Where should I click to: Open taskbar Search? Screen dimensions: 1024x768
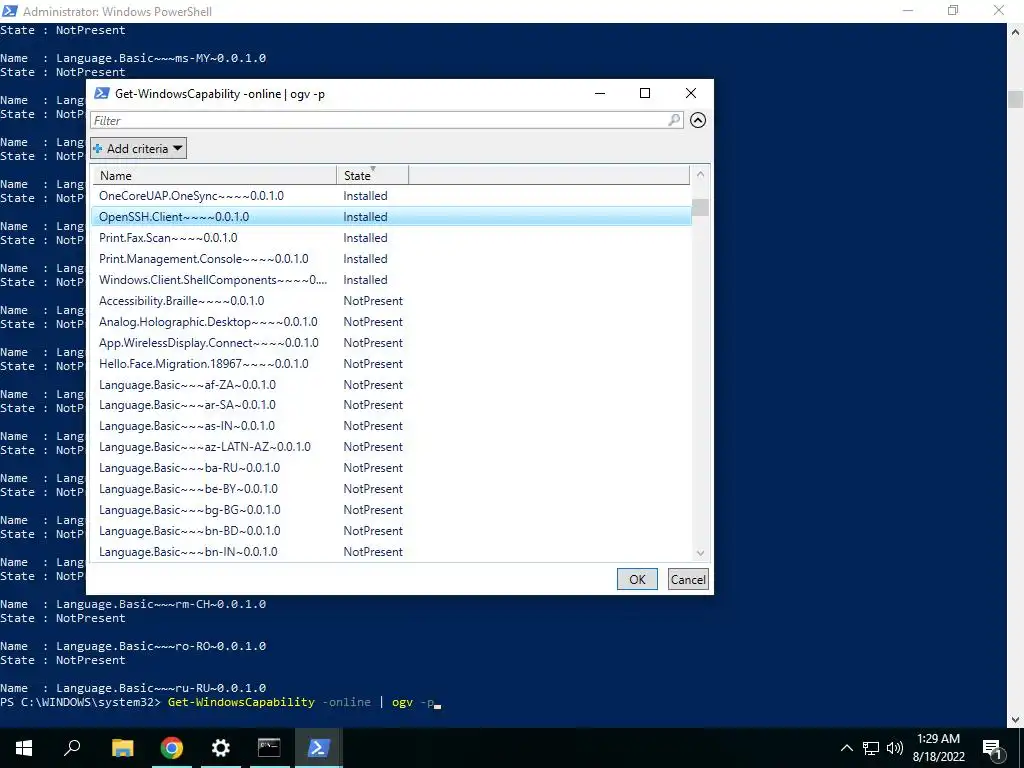click(x=72, y=748)
